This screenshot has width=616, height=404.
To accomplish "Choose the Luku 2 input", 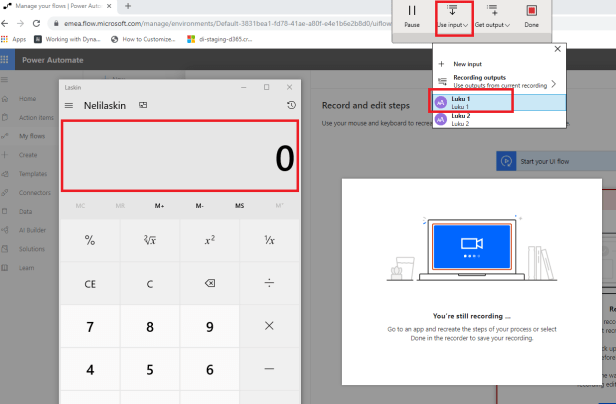I will click(499, 119).
